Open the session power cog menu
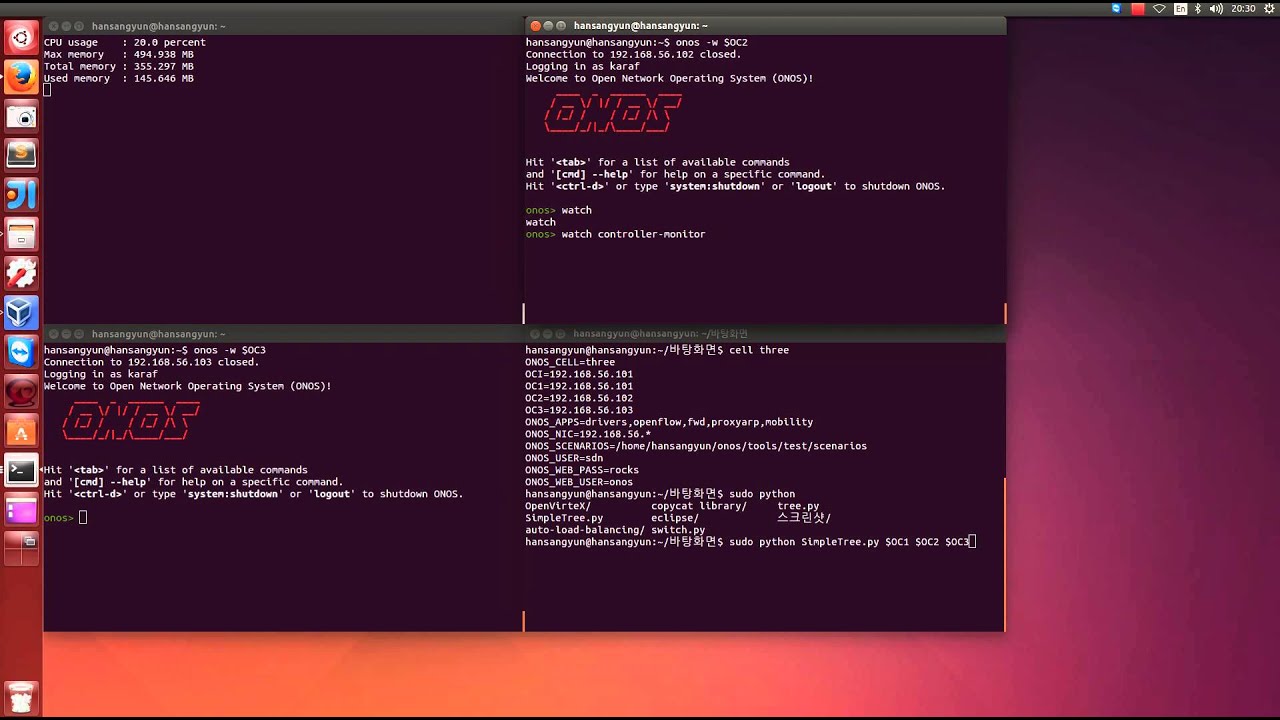Screen dimensions: 1280x720 pos(1269,8)
